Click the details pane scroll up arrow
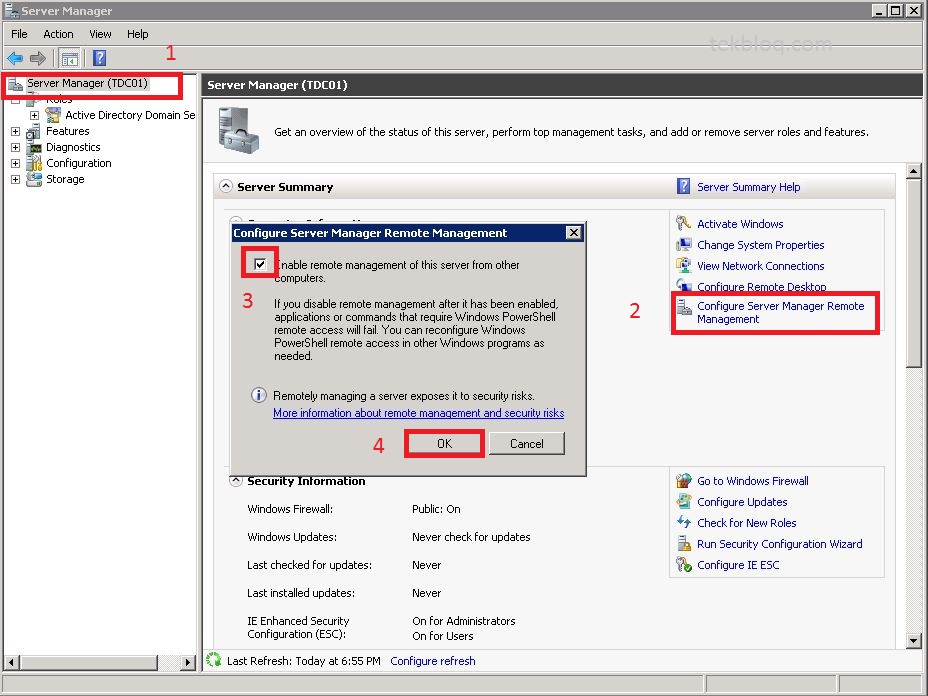The width and height of the screenshot is (928, 696). tap(913, 172)
